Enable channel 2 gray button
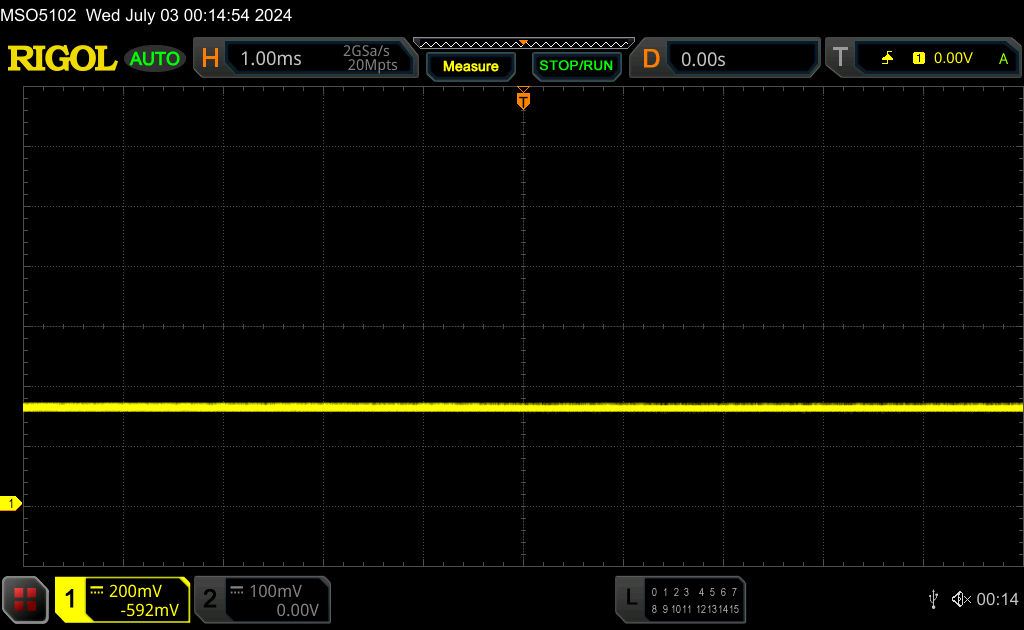This screenshot has height=630, width=1024. [x=210, y=599]
